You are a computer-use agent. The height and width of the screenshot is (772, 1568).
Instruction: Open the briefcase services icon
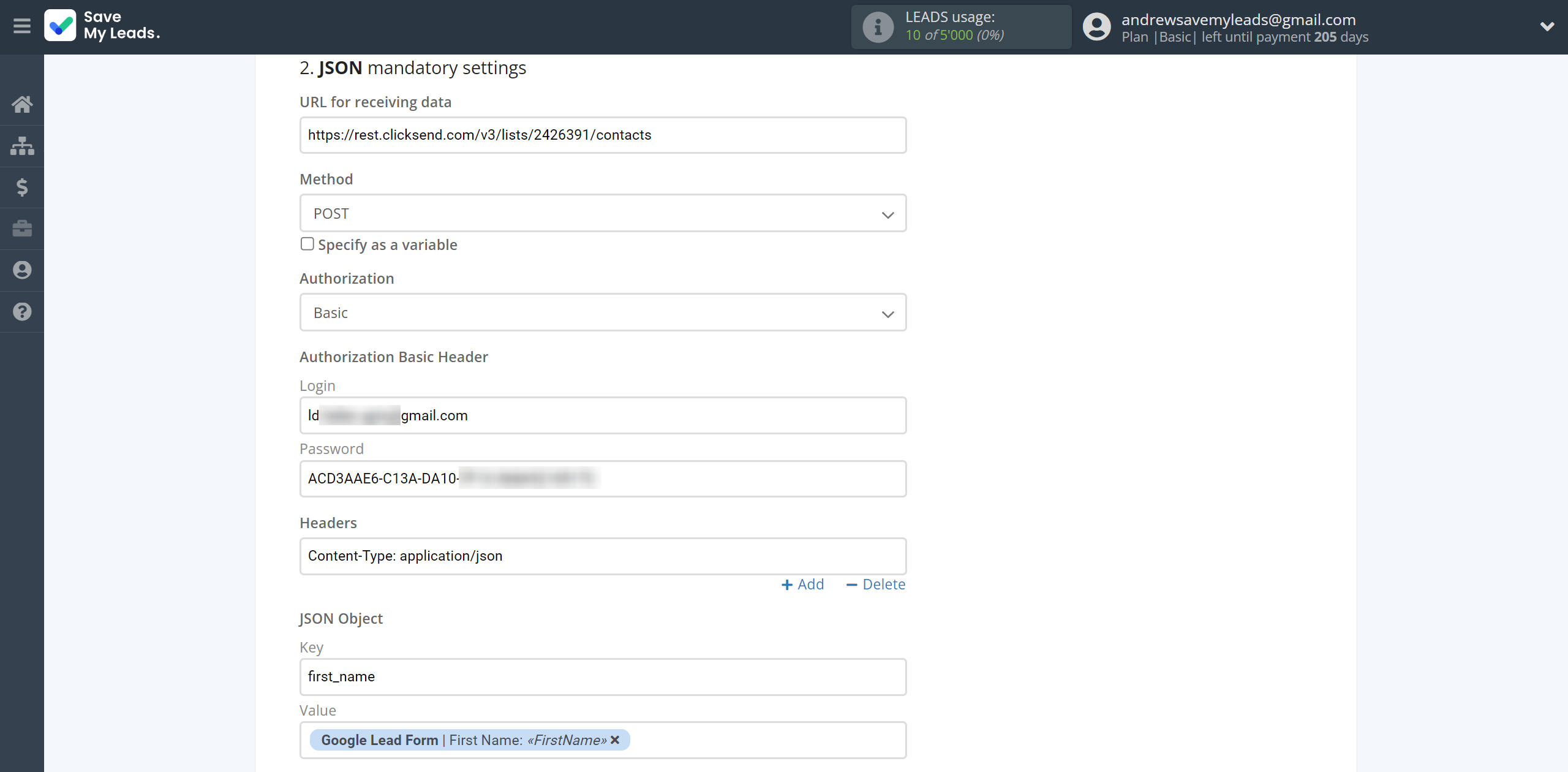[22, 229]
